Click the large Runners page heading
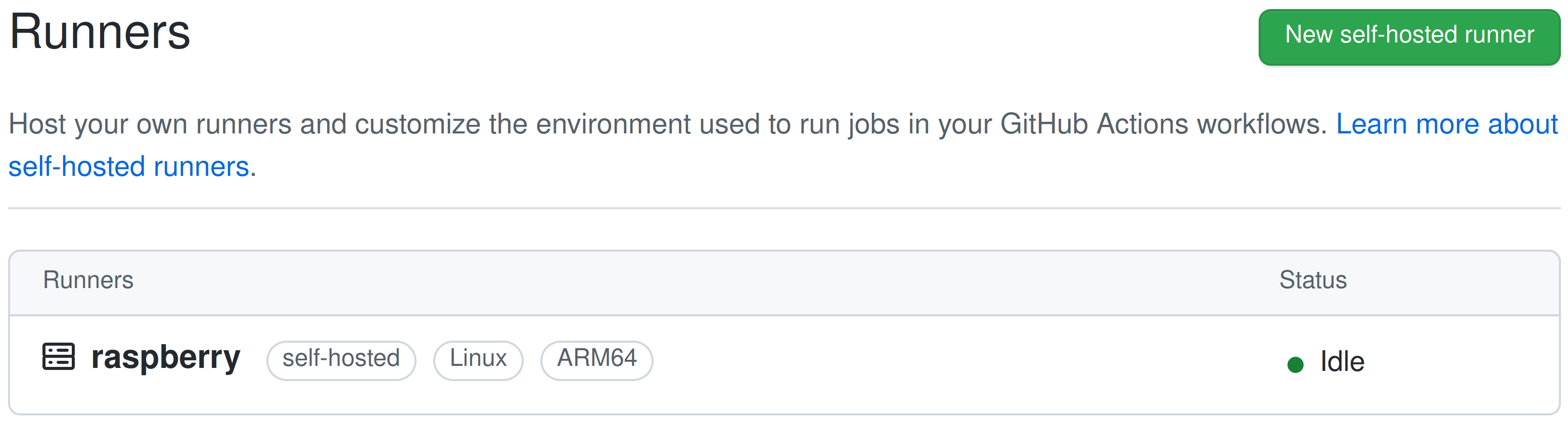The image size is (1568, 423). click(100, 32)
